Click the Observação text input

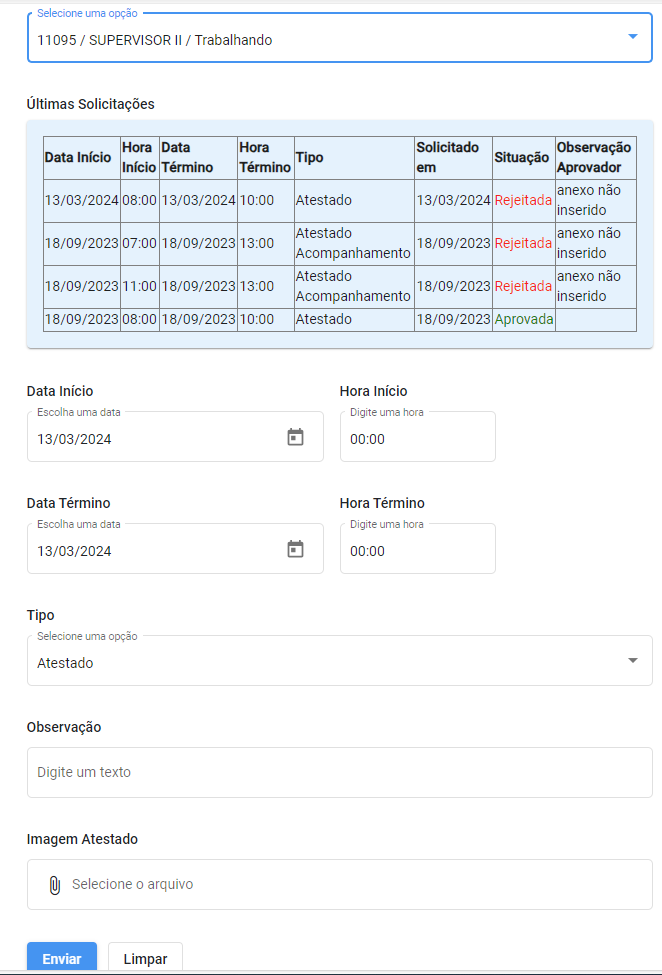[339, 772]
